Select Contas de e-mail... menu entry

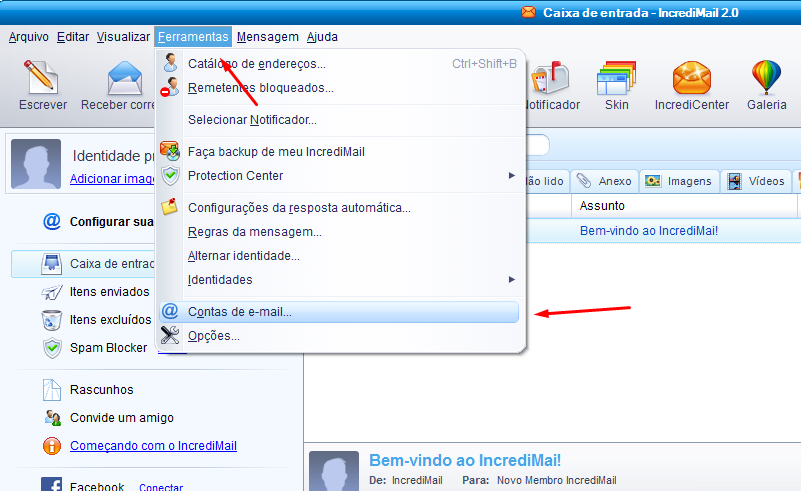click(x=339, y=312)
